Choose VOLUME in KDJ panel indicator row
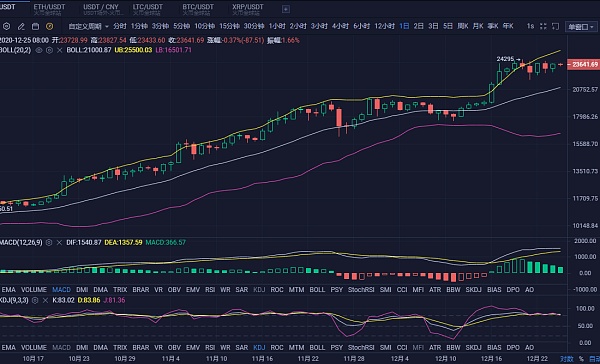 click(34, 348)
